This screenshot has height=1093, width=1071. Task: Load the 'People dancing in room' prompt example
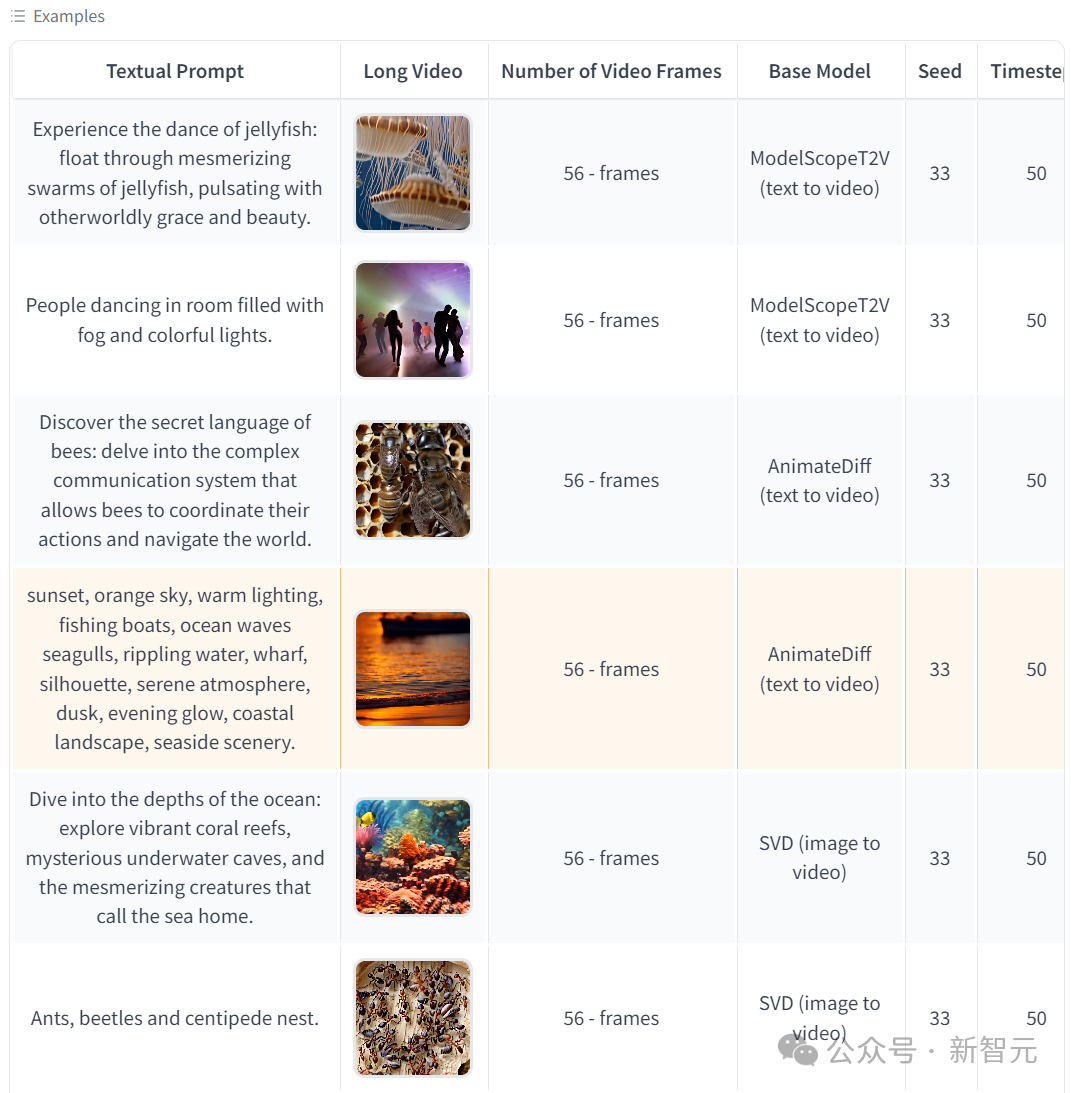coord(175,320)
